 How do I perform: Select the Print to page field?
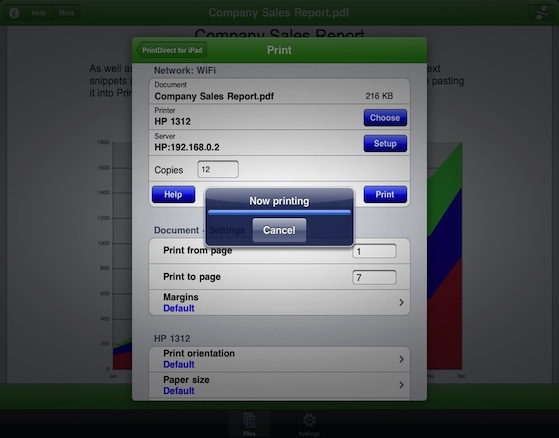click(x=374, y=277)
